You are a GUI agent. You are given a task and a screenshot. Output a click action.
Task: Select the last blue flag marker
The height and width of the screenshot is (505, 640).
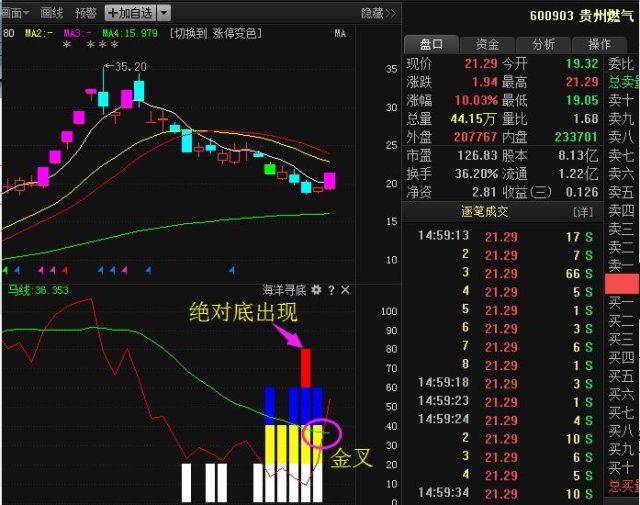(x=232, y=270)
